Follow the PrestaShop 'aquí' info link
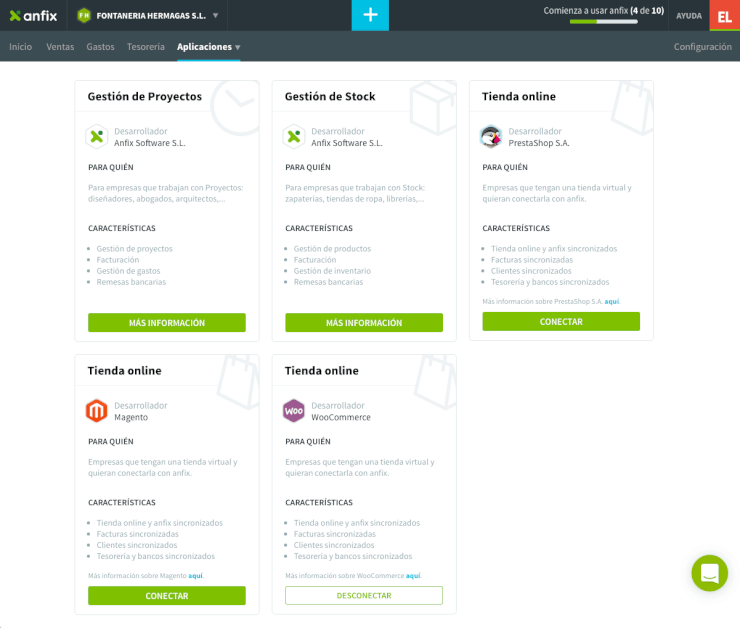This screenshot has width=740, height=628. [x=611, y=301]
